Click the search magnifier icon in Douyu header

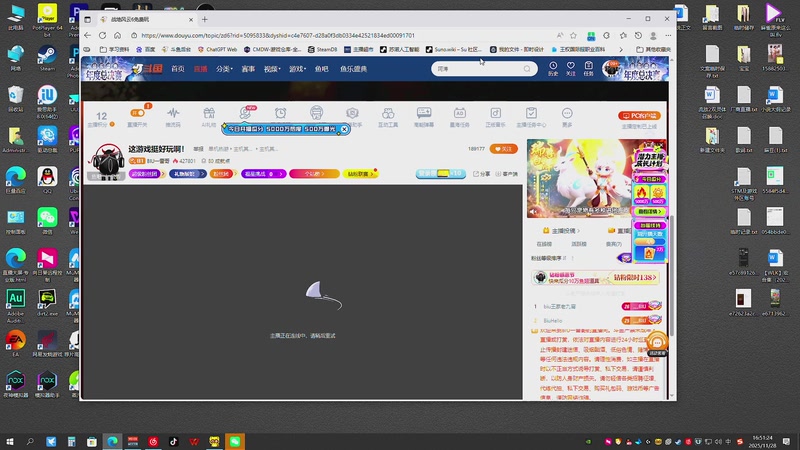click(x=527, y=68)
